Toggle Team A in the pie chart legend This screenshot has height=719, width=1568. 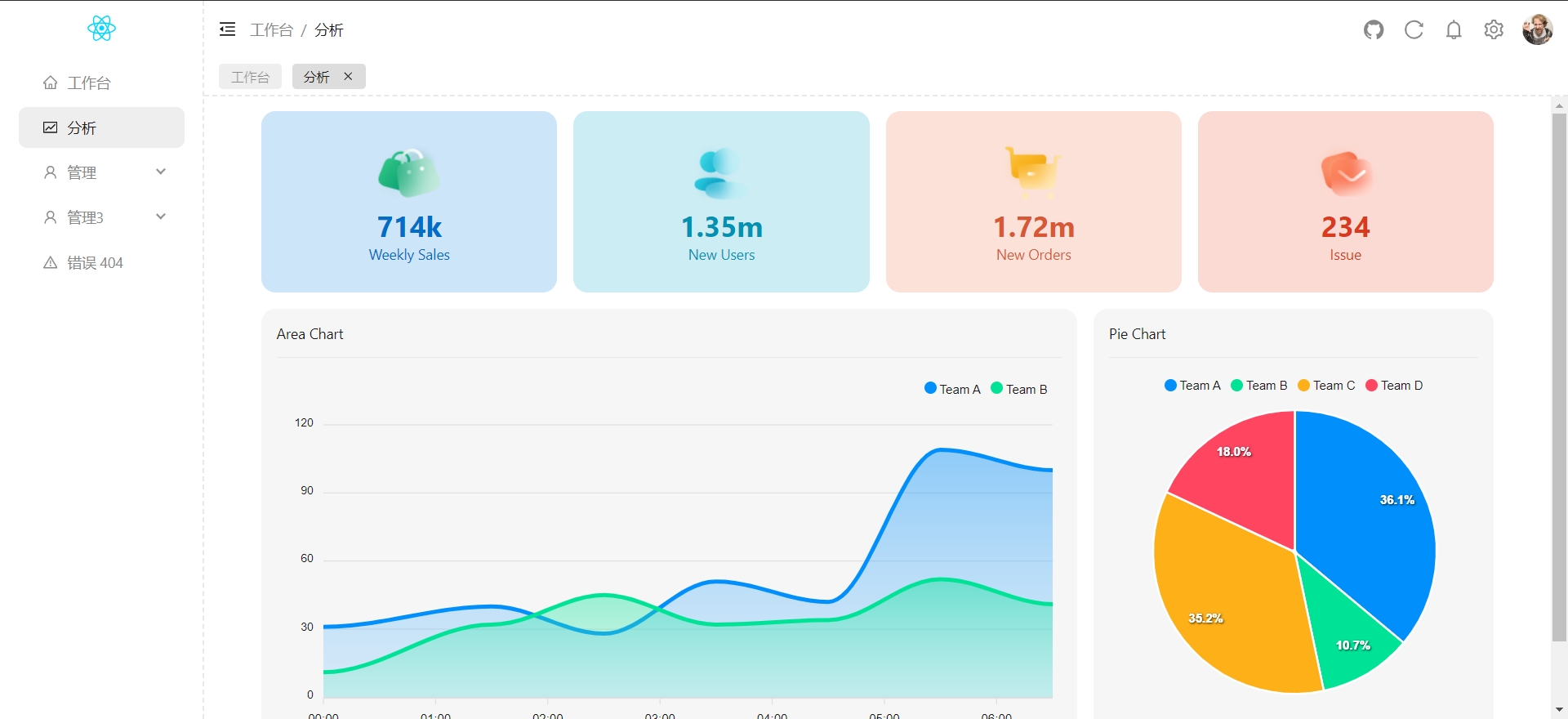pos(1192,386)
